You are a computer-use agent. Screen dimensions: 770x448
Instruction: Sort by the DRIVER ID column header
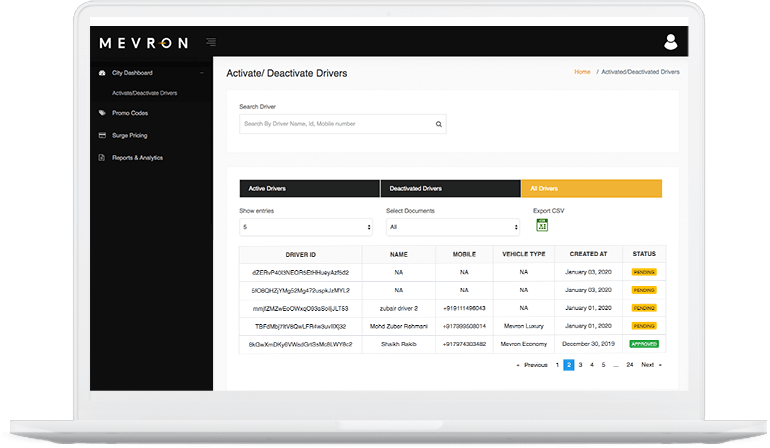point(301,254)
